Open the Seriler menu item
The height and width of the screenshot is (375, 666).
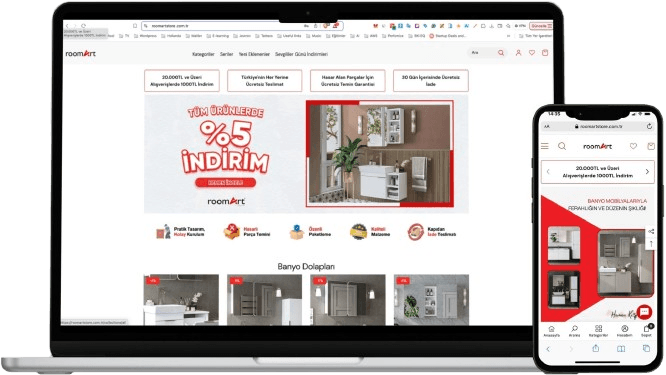click(226, 54)
